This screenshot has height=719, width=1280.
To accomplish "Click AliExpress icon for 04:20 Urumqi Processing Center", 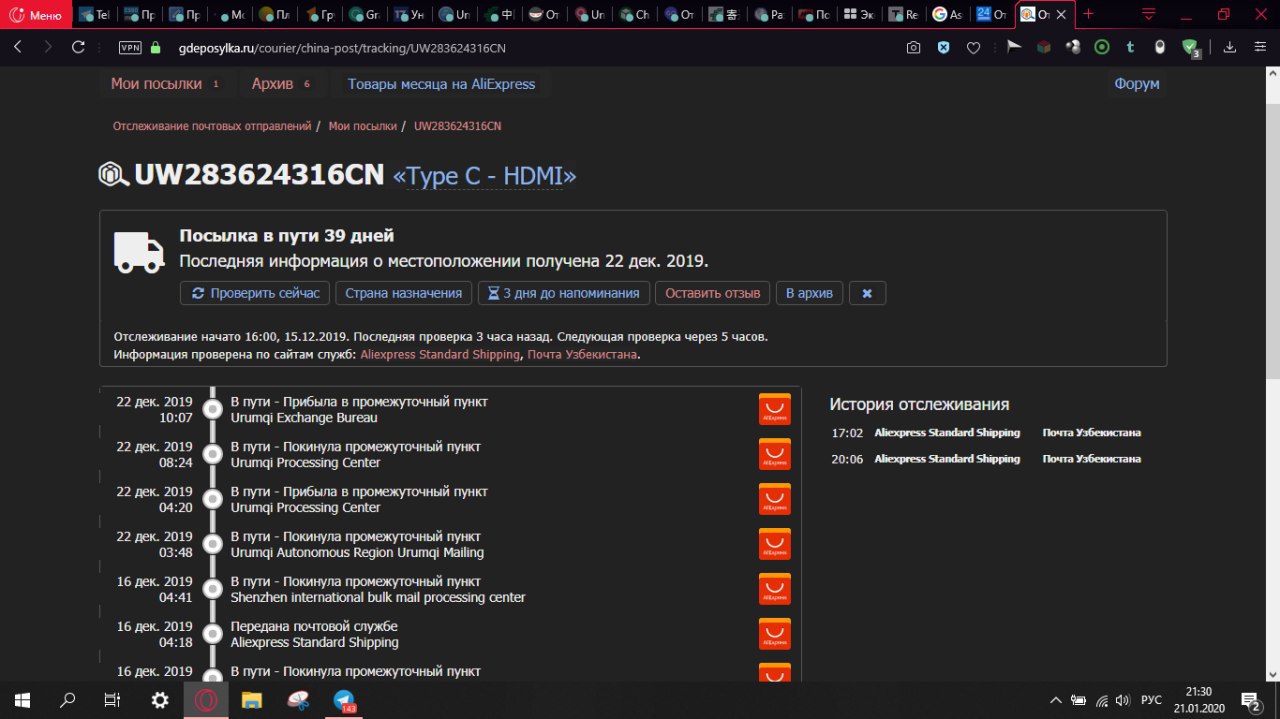I will (x=775, y=499).
